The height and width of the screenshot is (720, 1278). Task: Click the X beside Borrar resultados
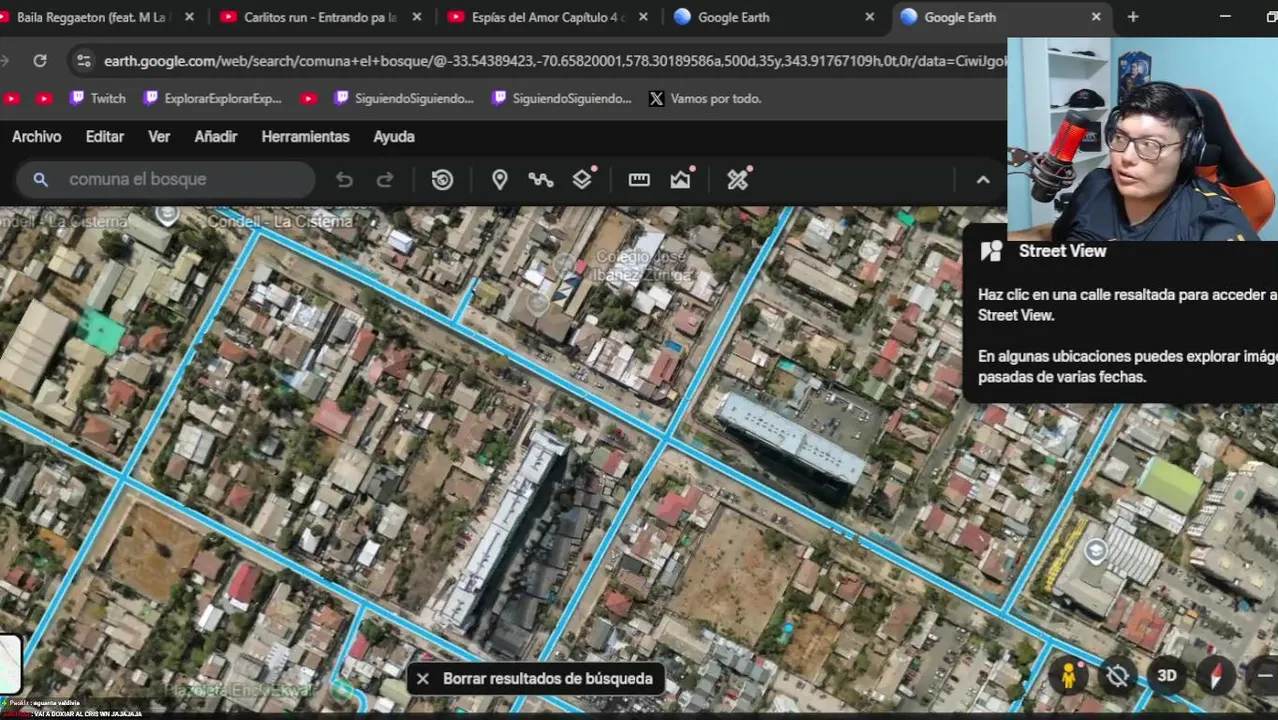(x=423, y=679)
